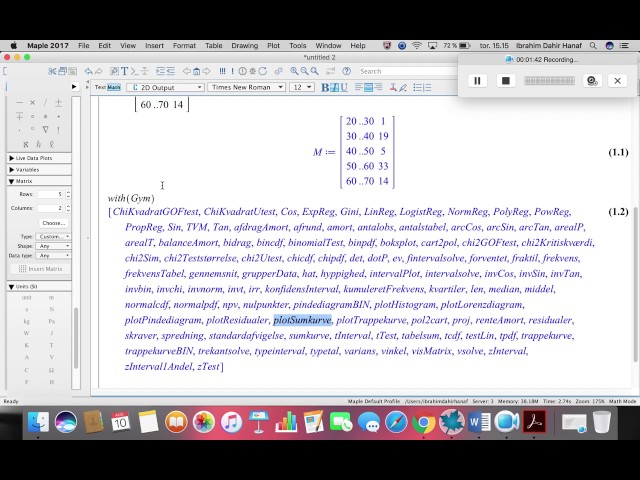Restart the Maple server icon
640x480 pixels.
(x=262, y=71)
